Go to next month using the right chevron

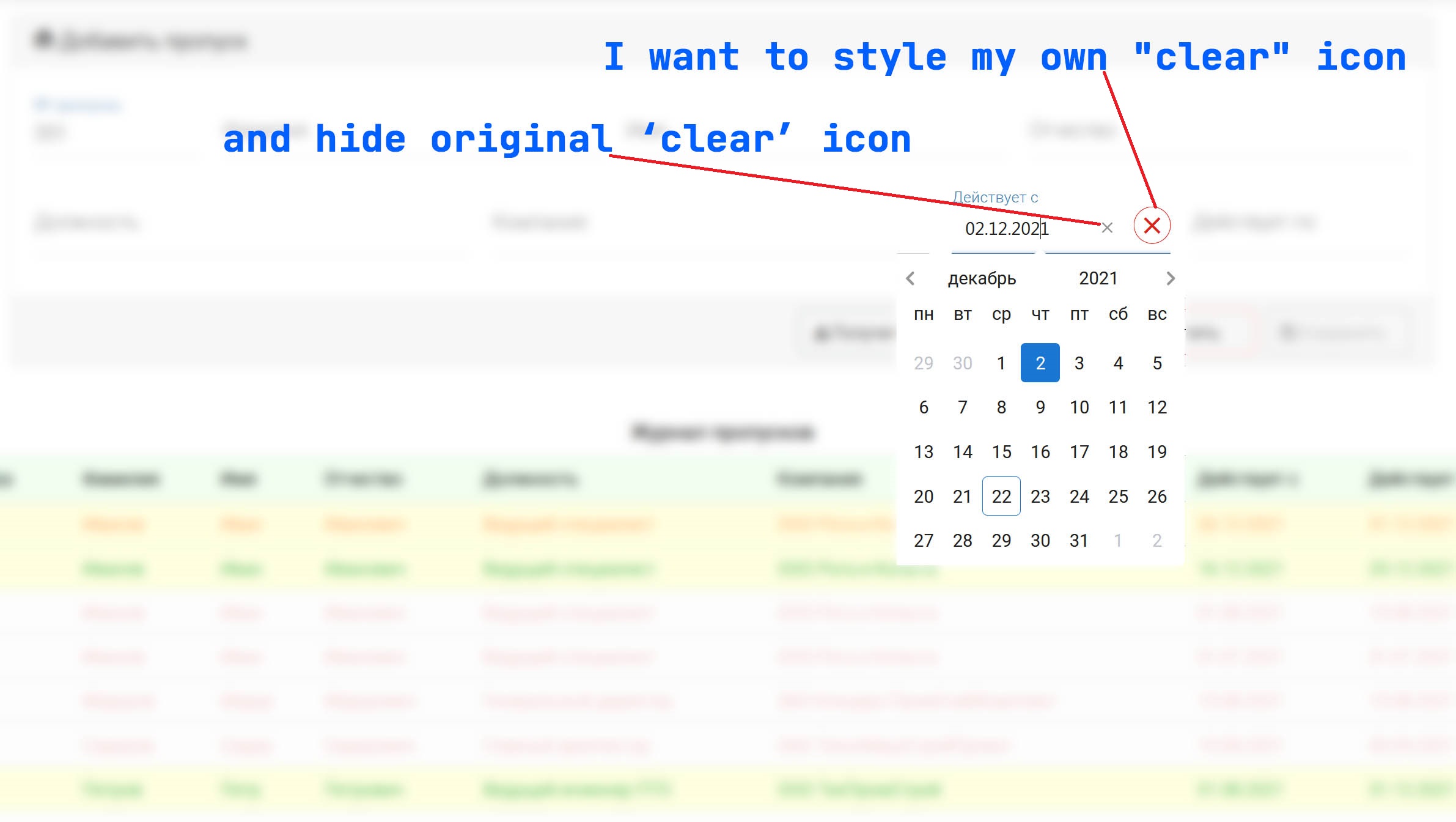pos(1171,278)
